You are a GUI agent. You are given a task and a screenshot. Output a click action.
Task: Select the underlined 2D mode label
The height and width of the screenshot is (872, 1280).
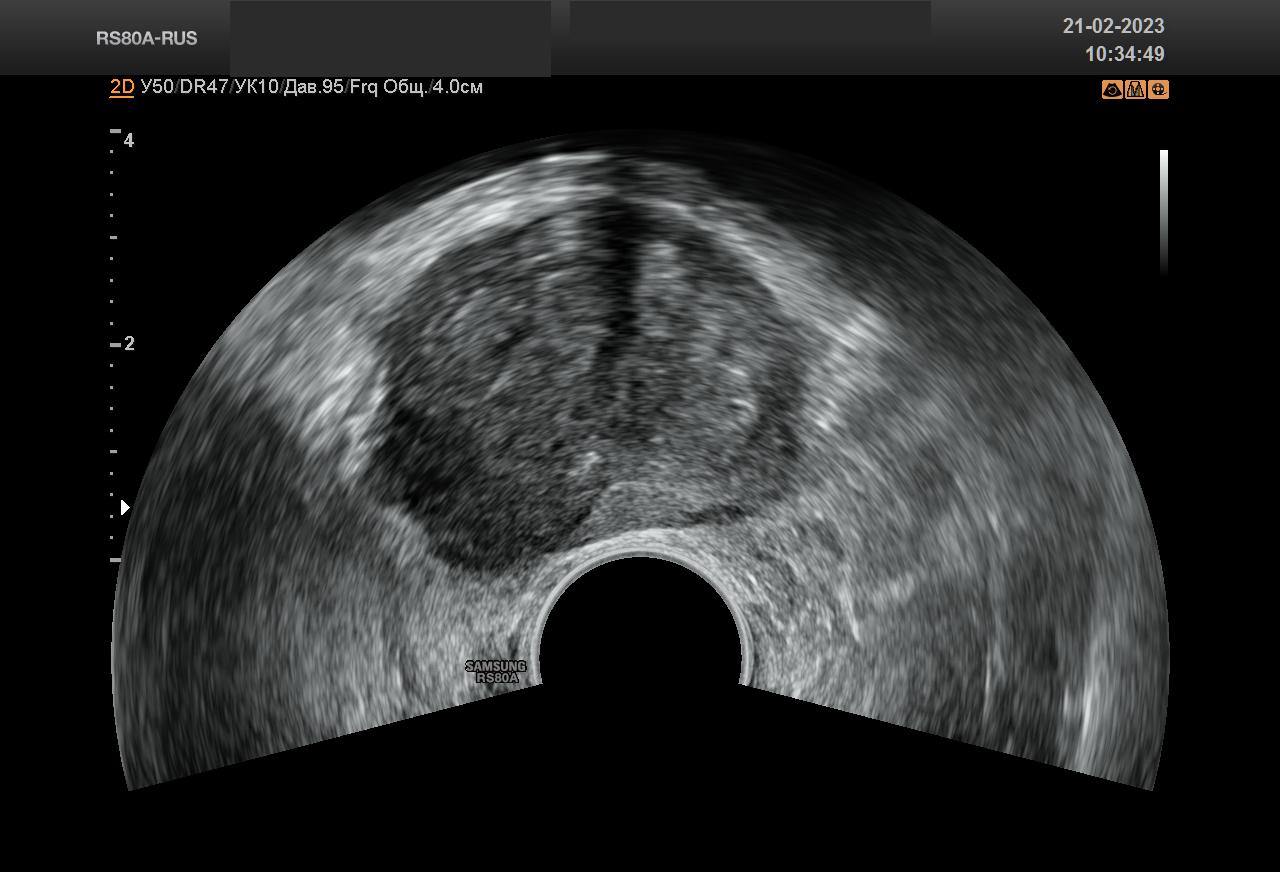pyautogui.click(x=121, y=87)
